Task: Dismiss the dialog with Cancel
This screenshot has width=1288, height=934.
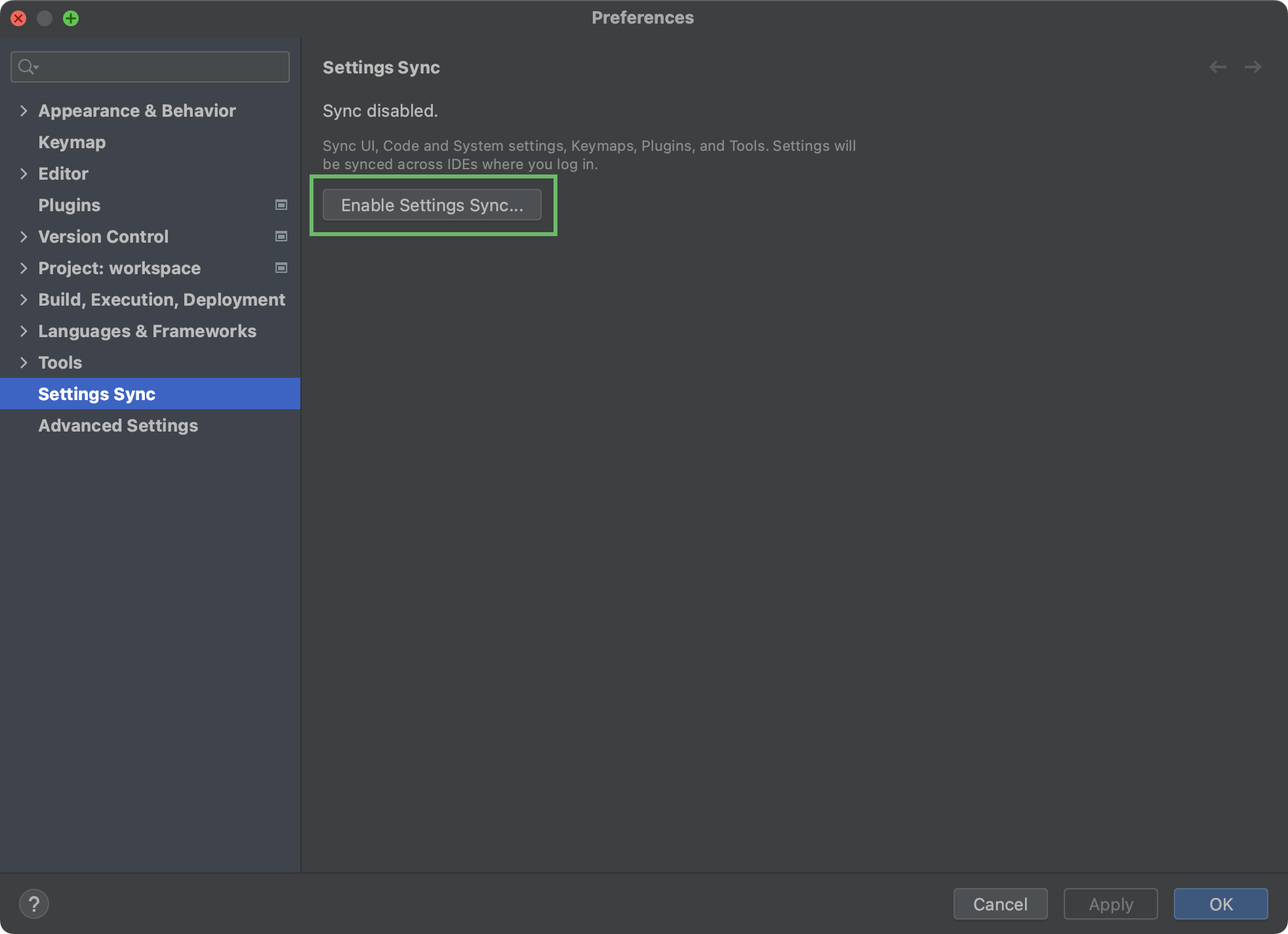Action: click(1000, 904)
